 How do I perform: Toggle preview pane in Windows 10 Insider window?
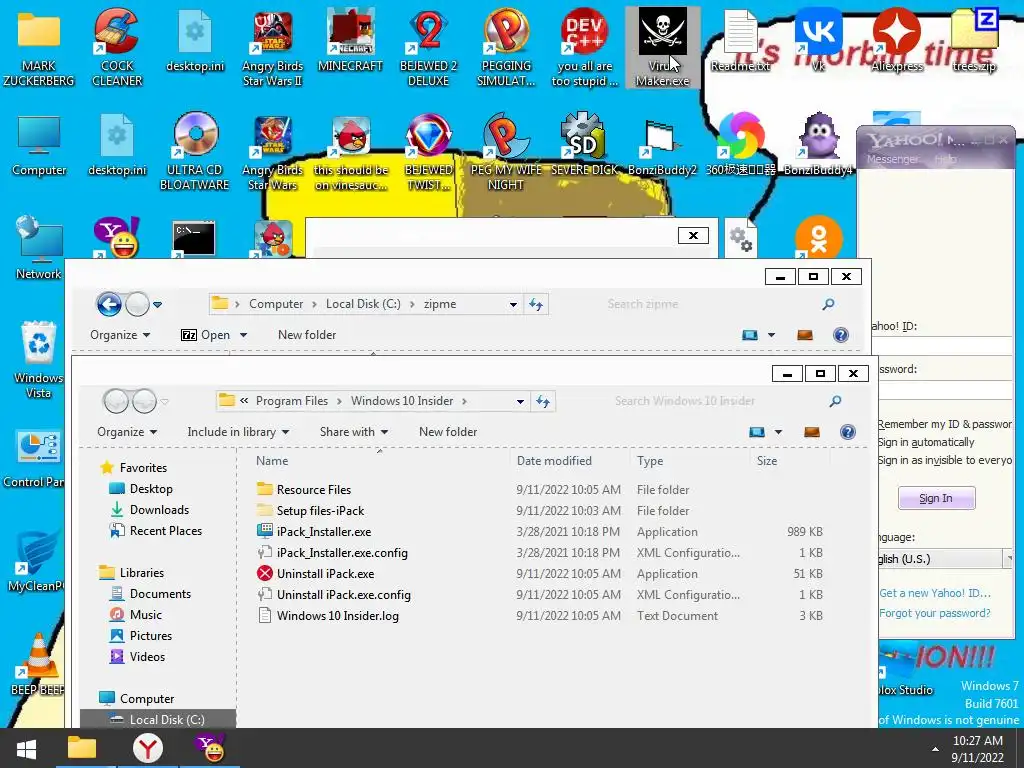[x=812, y=432]
